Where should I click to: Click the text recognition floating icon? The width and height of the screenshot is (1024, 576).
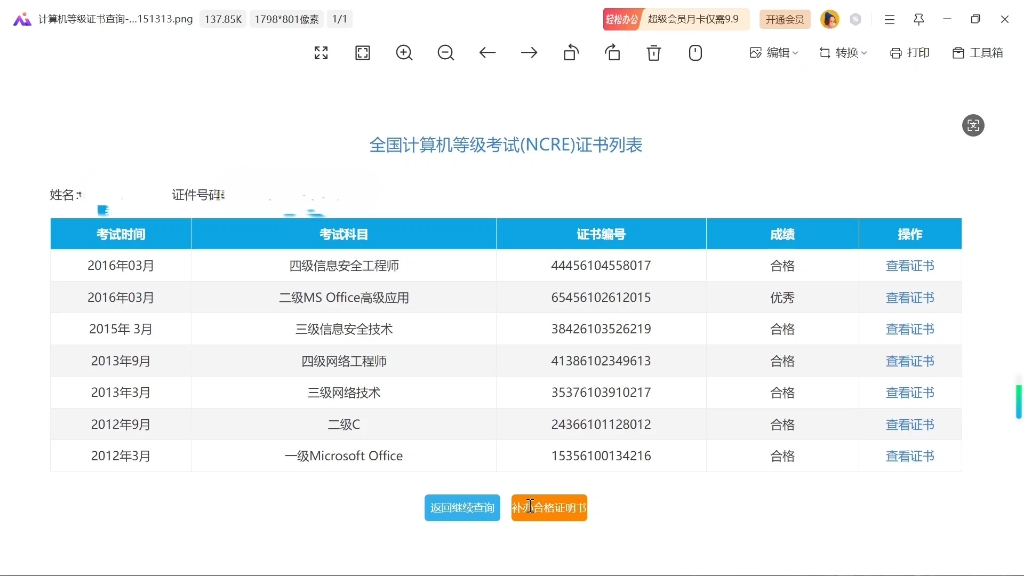pyautogui.click(x=973, y=125)
